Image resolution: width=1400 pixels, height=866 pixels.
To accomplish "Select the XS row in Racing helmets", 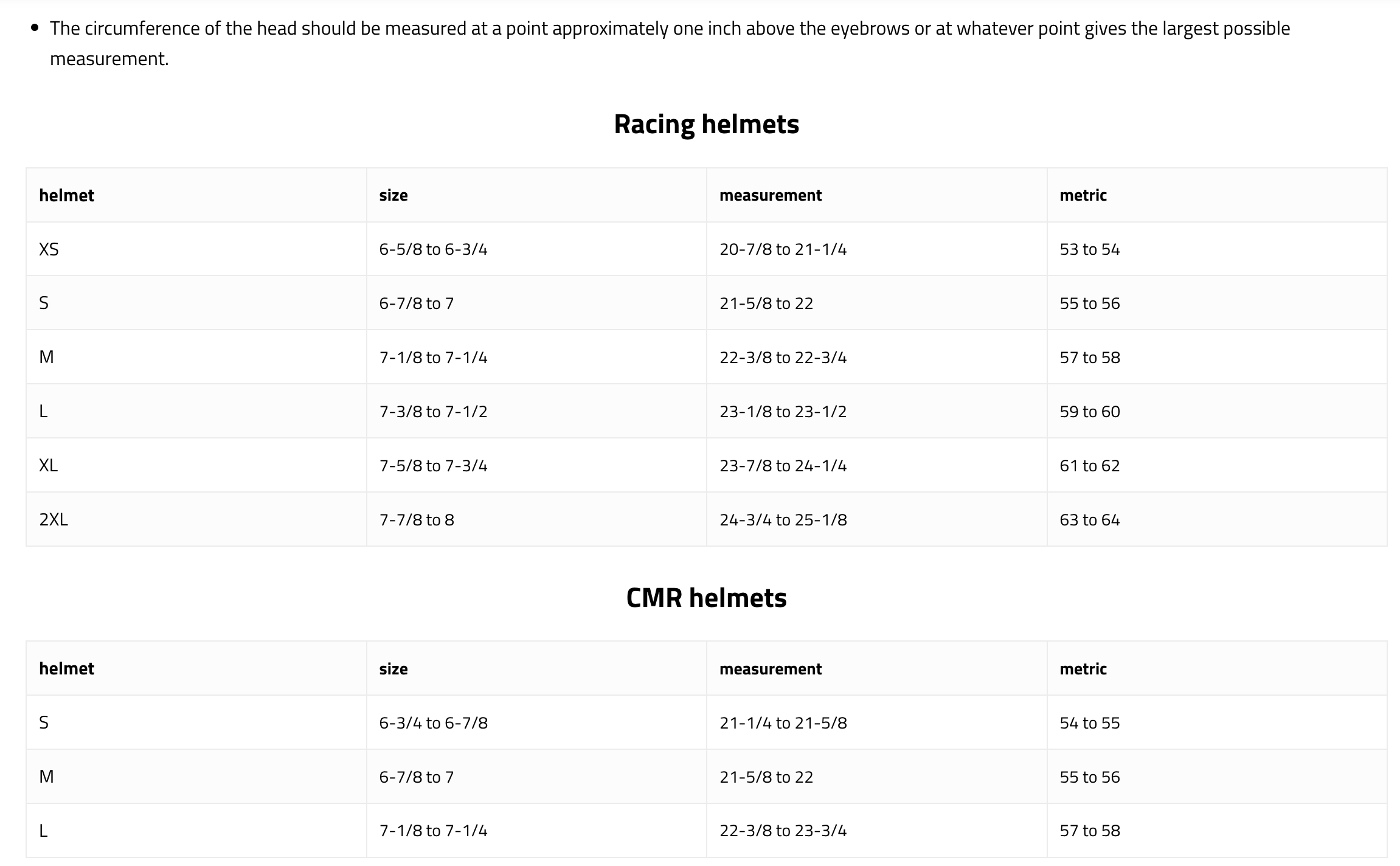I will [706, 249].
